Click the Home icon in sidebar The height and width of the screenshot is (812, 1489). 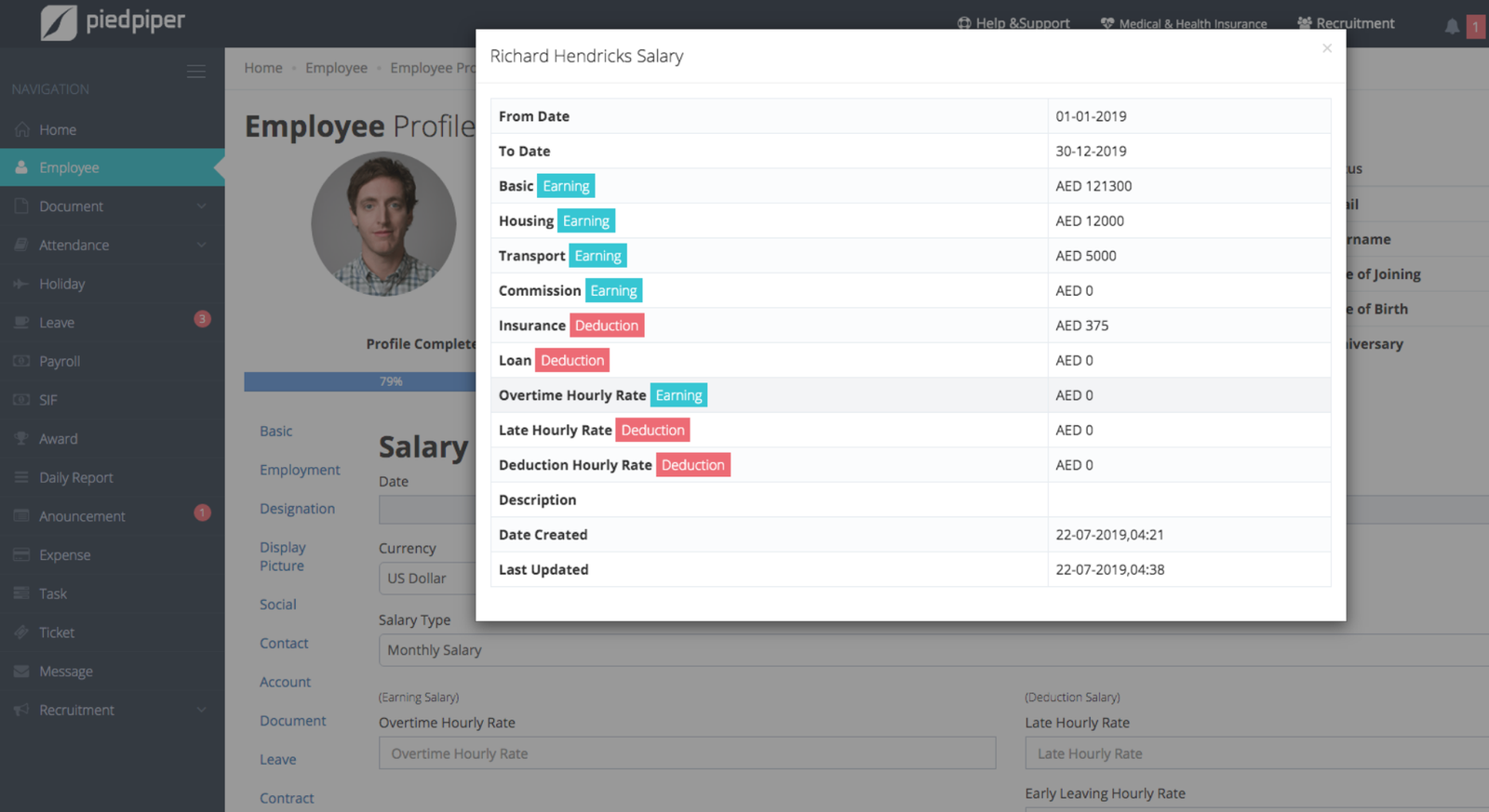[x=22, y=130]
